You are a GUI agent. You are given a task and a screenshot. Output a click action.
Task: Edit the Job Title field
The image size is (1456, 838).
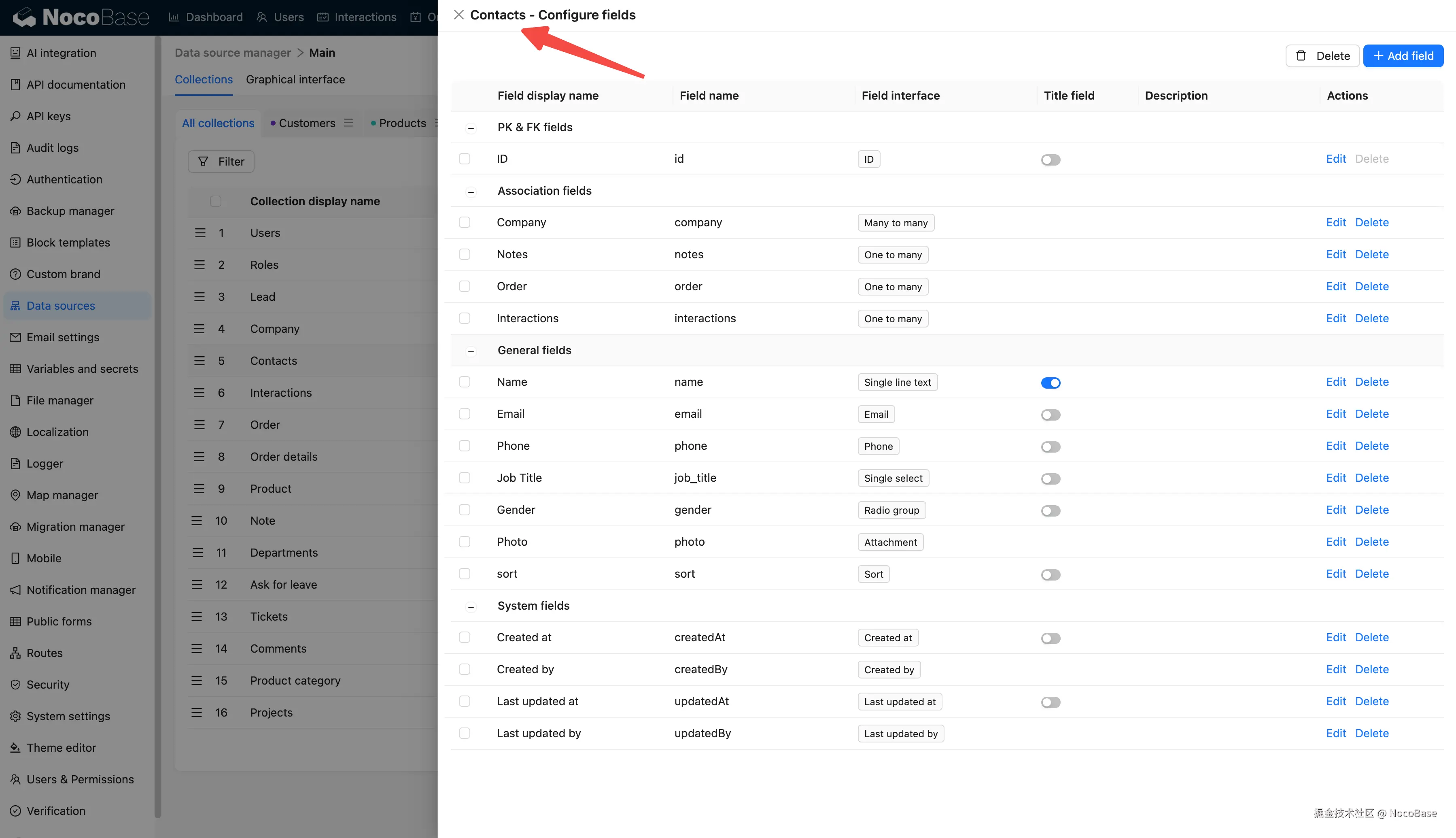click(1336, 478)
